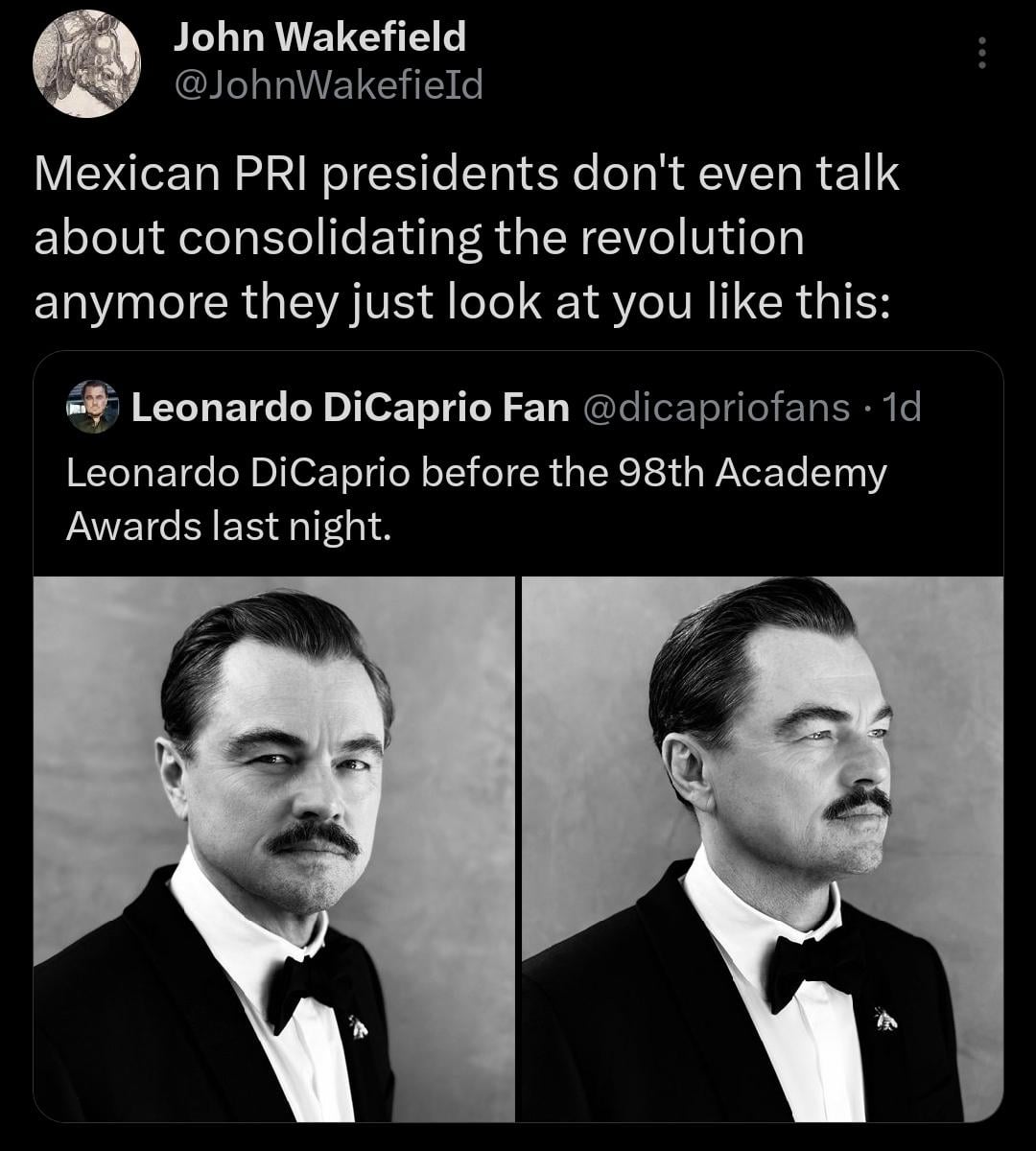1036x1151 pixels.
Task: Open the right side-profile portrait photo
Action: [x=762, y=848]
